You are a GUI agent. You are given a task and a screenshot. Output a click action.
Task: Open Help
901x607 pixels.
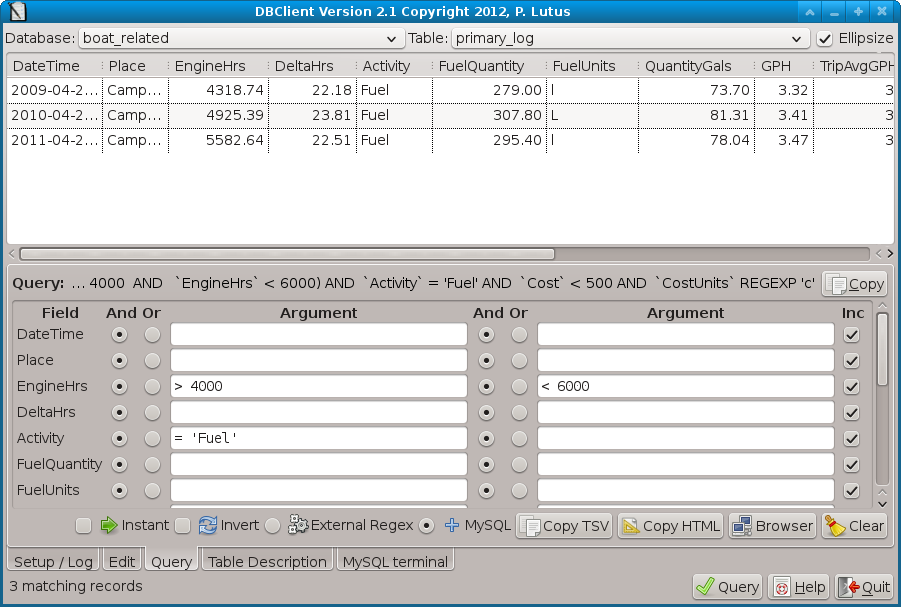pos(799,587)
